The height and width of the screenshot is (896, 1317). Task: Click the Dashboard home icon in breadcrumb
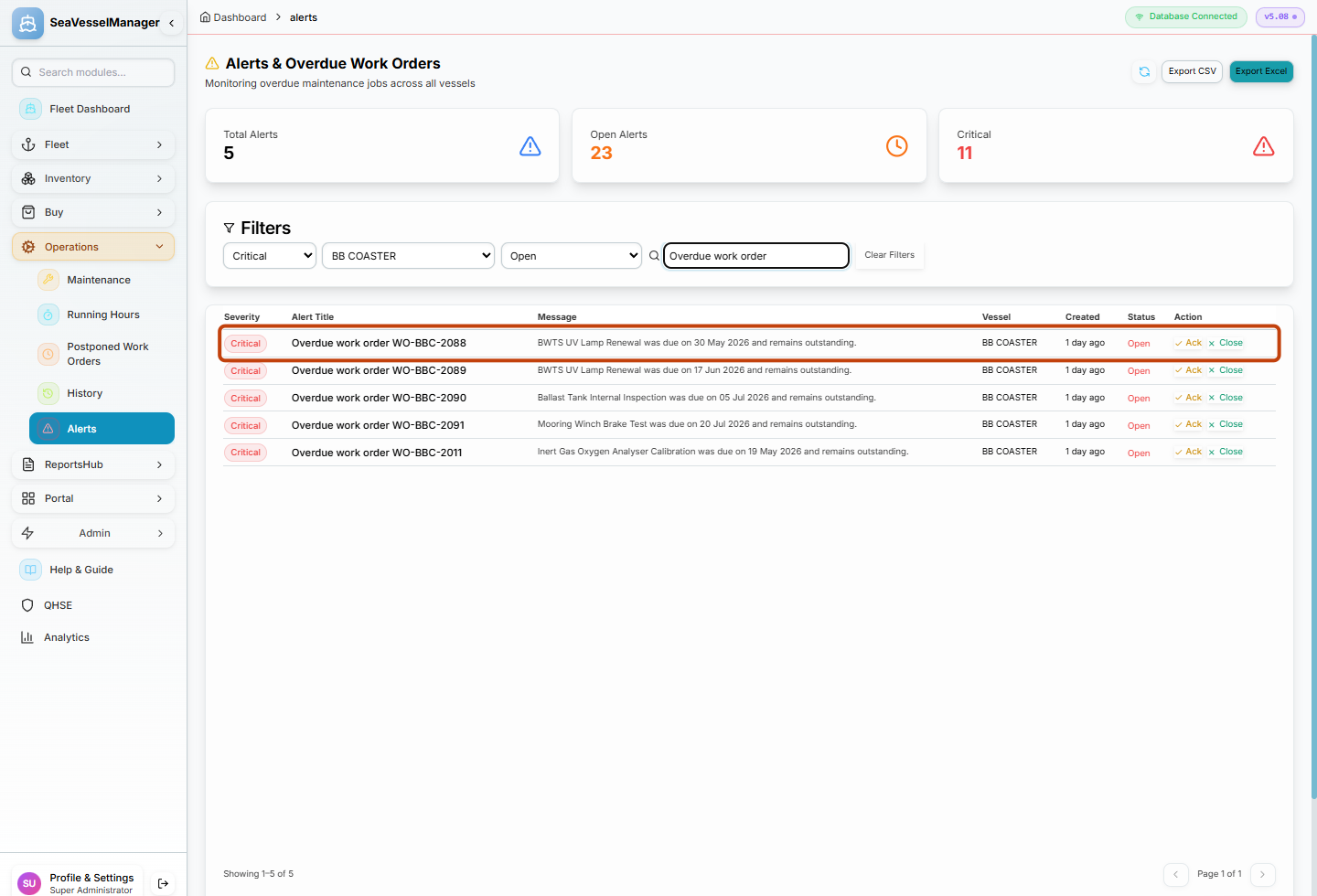pyautogui.click(x=205, y=17)
